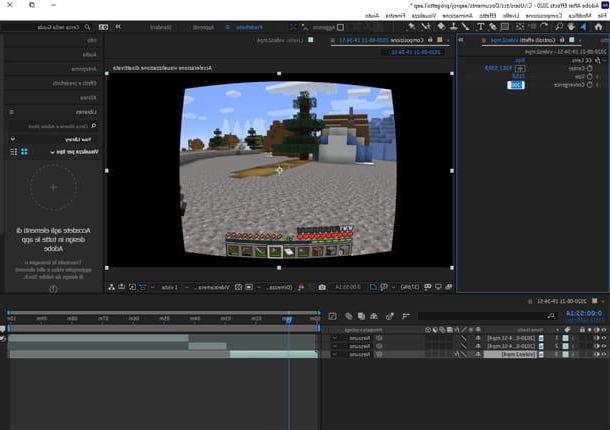Switch to the 'Livello video2.mp4' tab
Viewport: 610px width, 430px height.
pyautogui.click(x=280, y=40)
